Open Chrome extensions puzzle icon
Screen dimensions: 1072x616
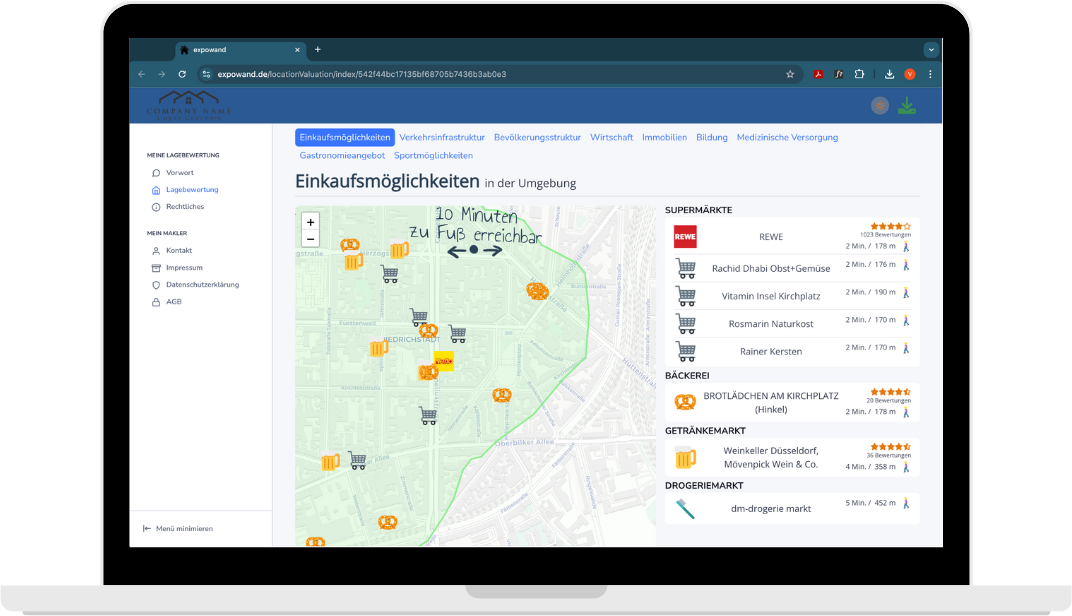pos(858,74)
